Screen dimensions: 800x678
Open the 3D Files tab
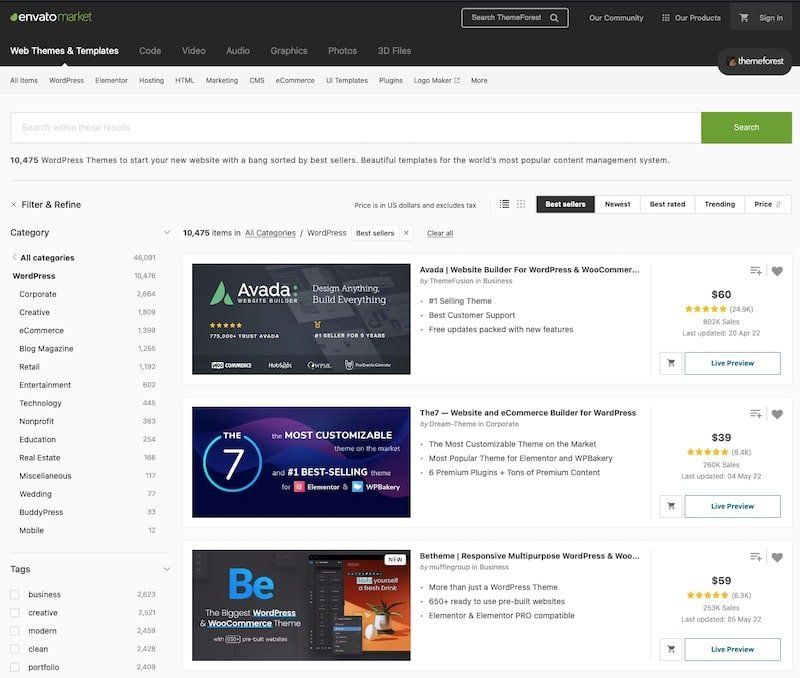(x=394, y=51)
